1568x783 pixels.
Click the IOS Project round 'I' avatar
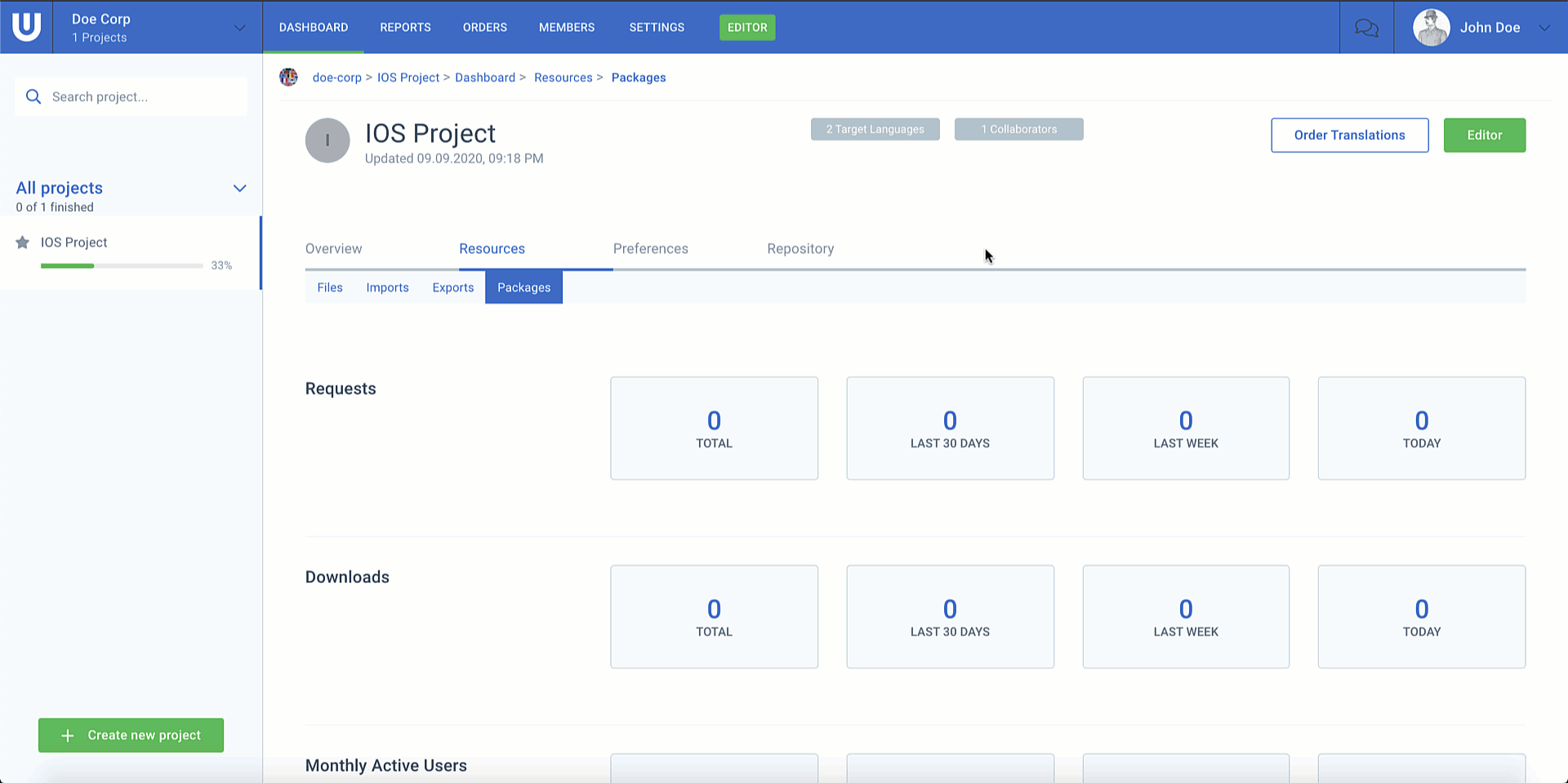tap(327, 140)
